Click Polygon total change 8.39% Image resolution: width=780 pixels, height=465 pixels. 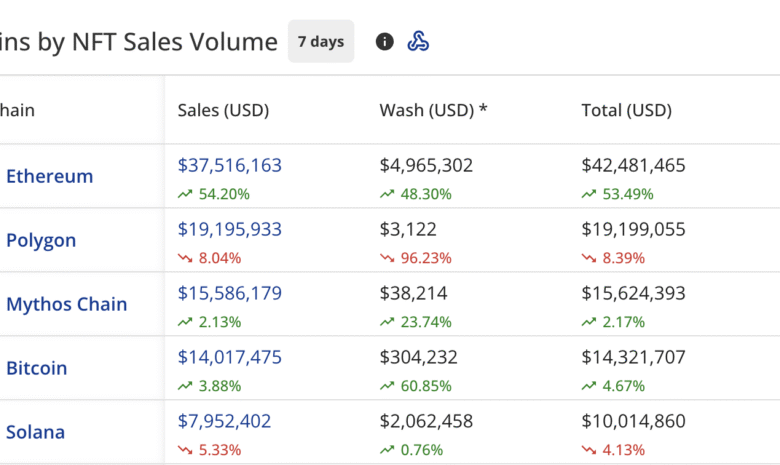coord(613,258)
